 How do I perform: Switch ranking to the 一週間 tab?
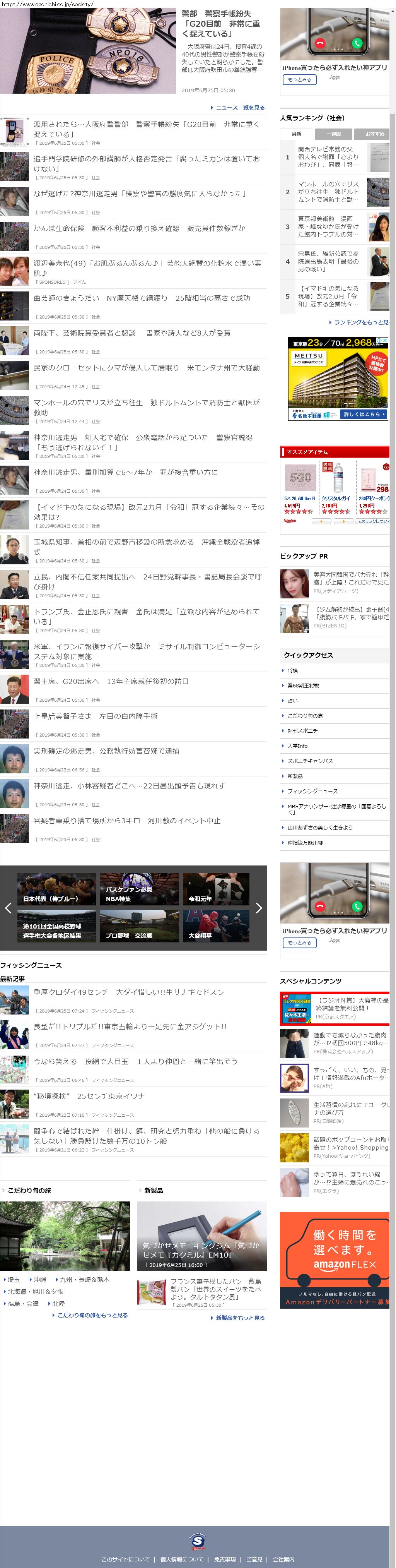click(x=333, y=134)
